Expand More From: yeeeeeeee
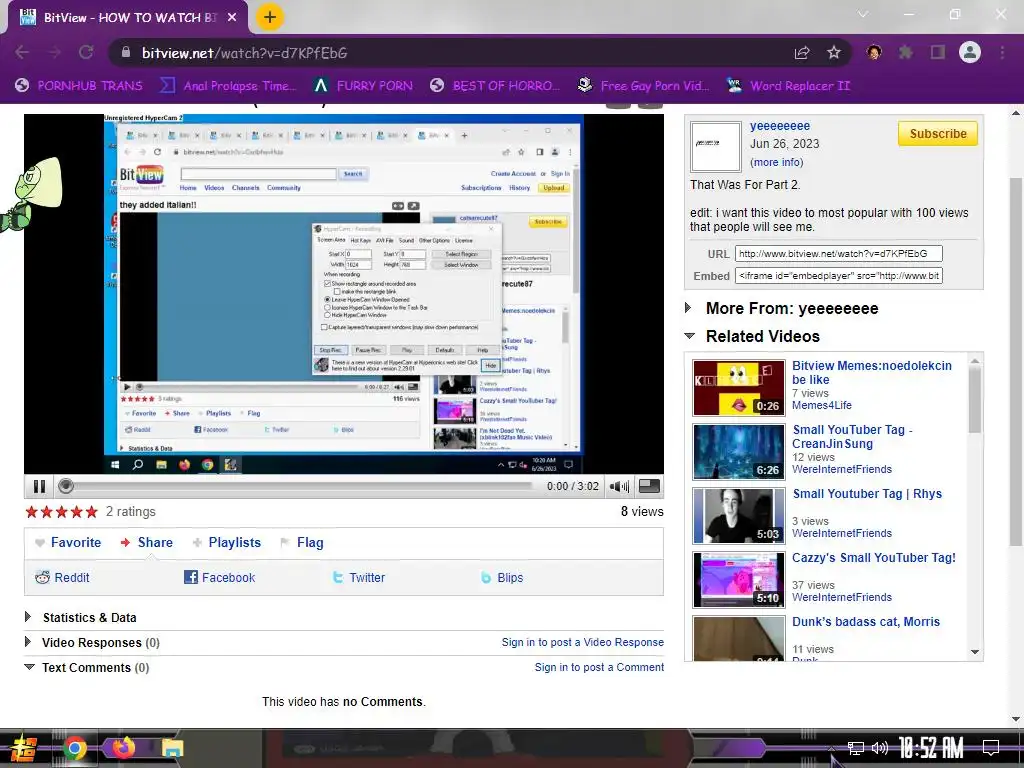 pyautogui.click(x=782, y=308)
